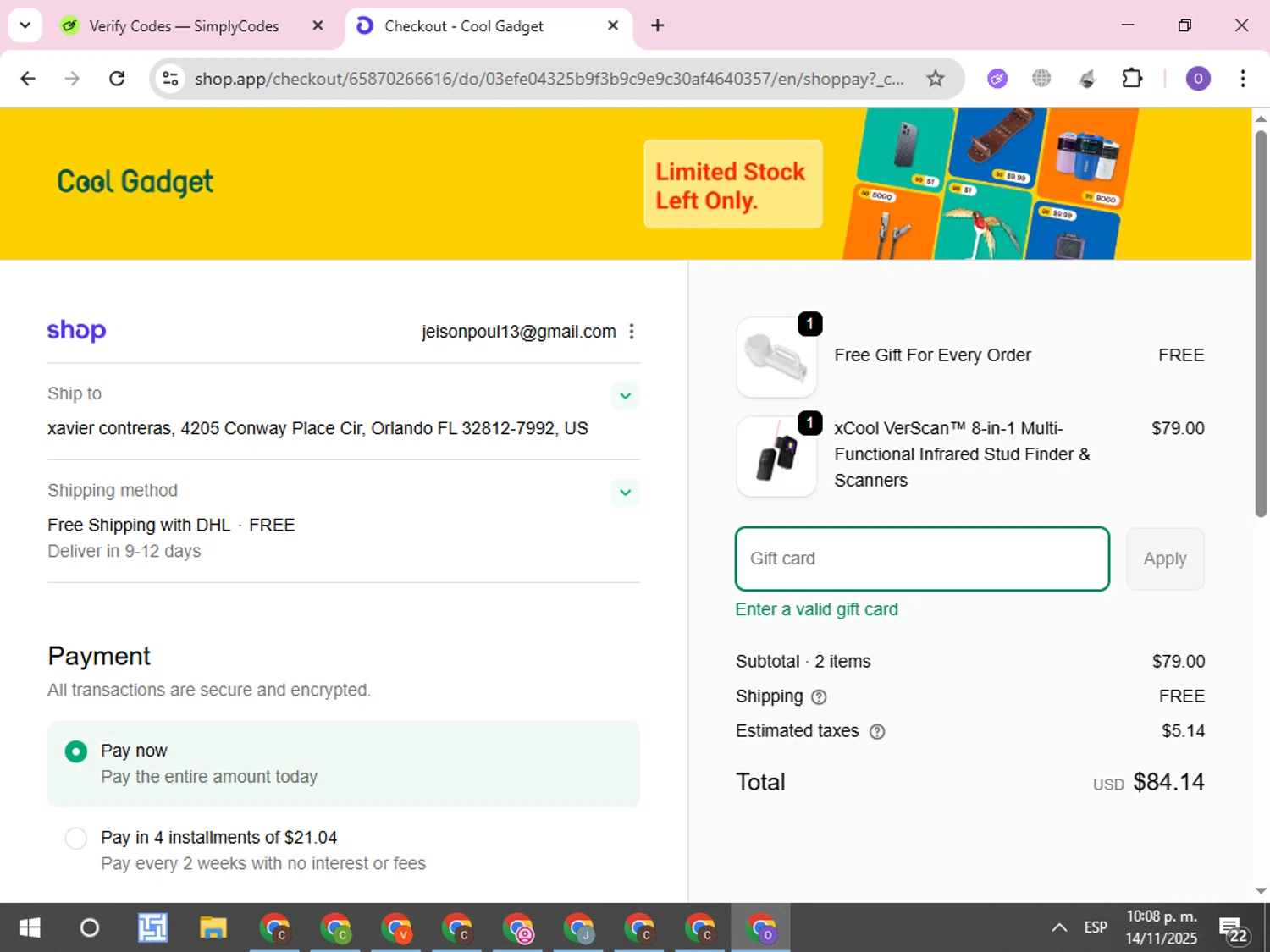Click the Free Gift product thumbnail
This screenshot has height=952, width=1270.
(776, 357)
